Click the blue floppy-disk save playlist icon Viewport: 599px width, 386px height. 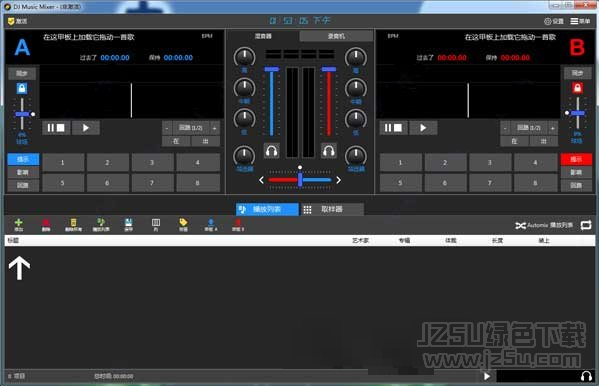click(128, 224)
